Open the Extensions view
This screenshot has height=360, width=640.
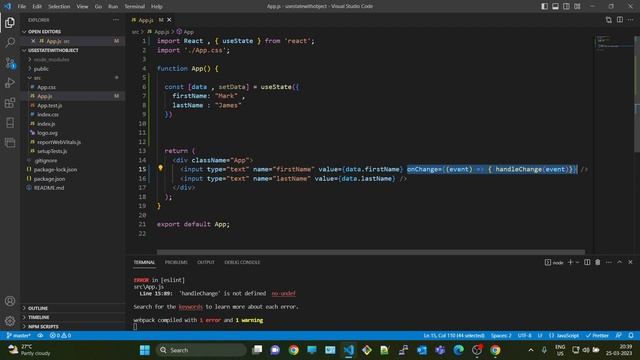(x=10, y=103)
